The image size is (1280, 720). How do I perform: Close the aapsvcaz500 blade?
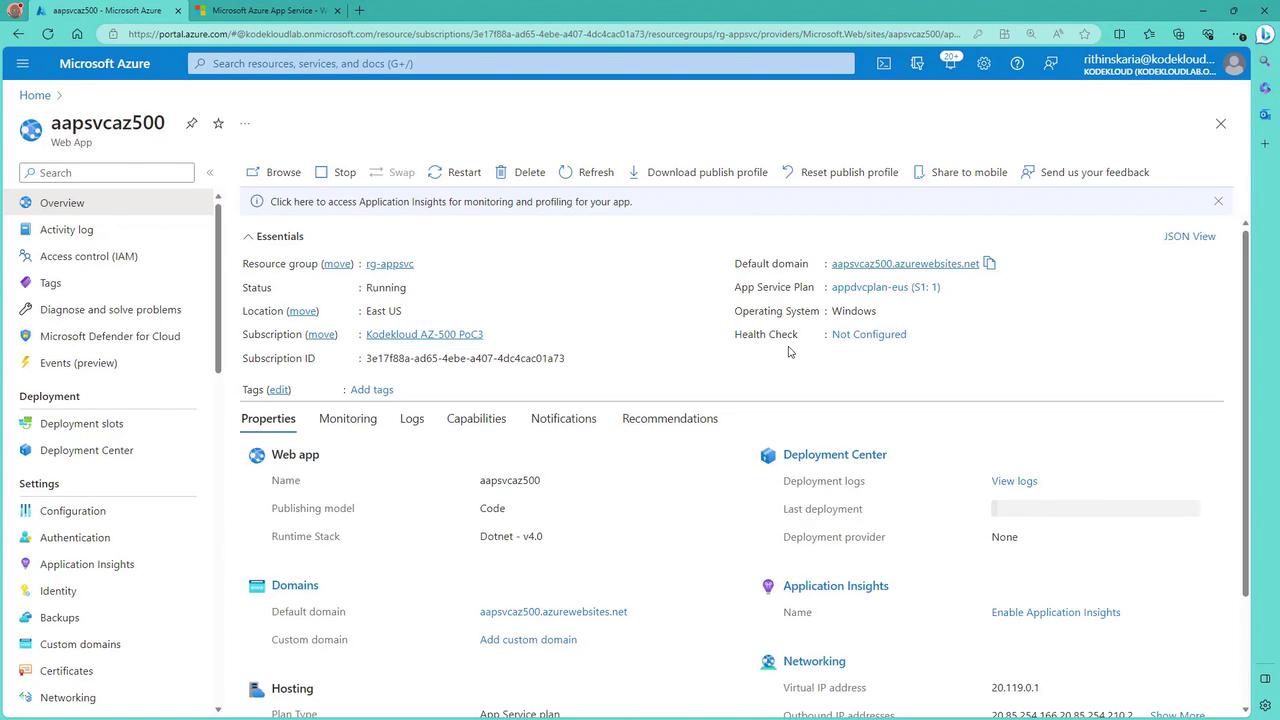1220,124
